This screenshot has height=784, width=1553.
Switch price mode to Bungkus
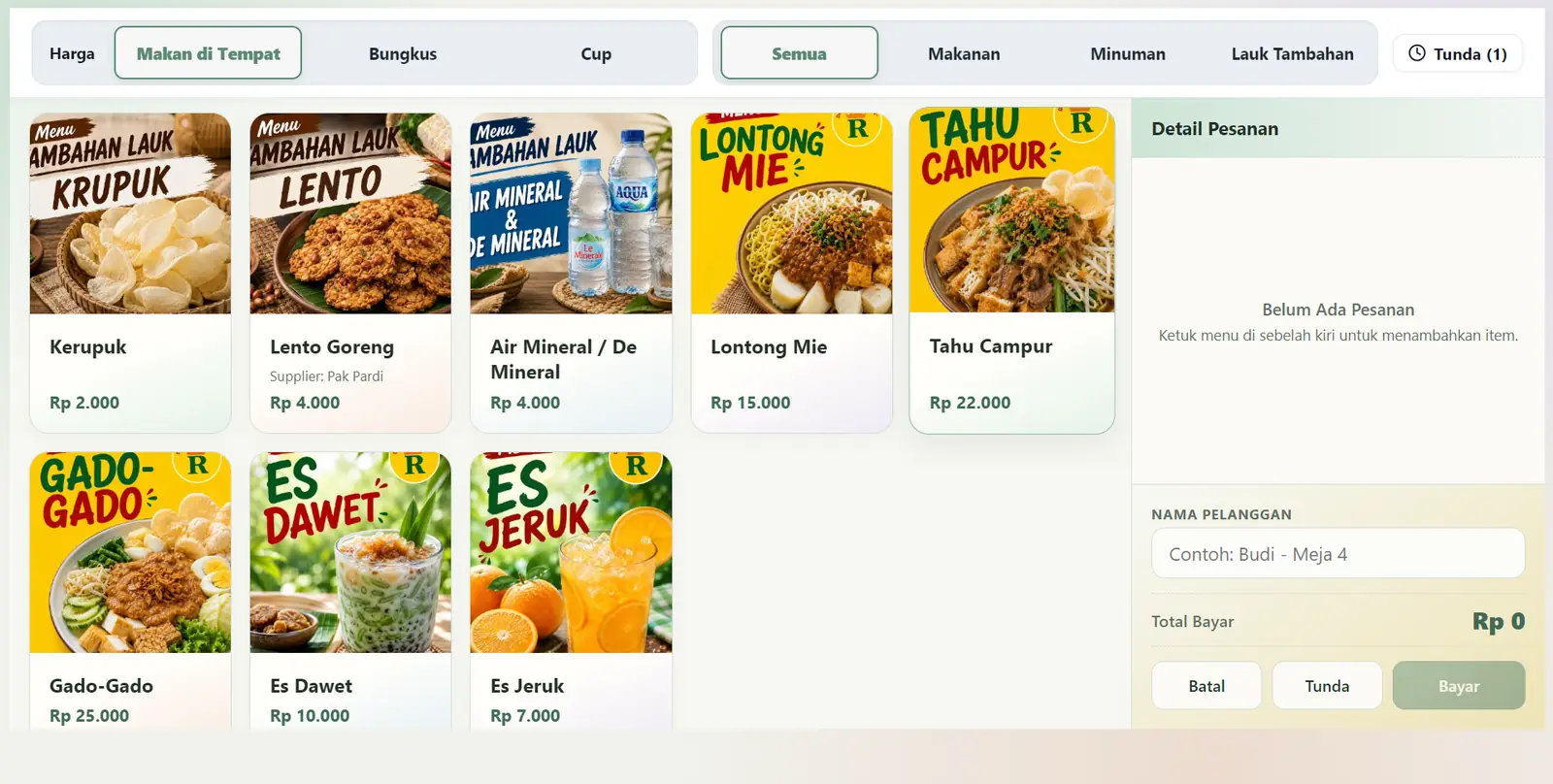click(403, 53)
